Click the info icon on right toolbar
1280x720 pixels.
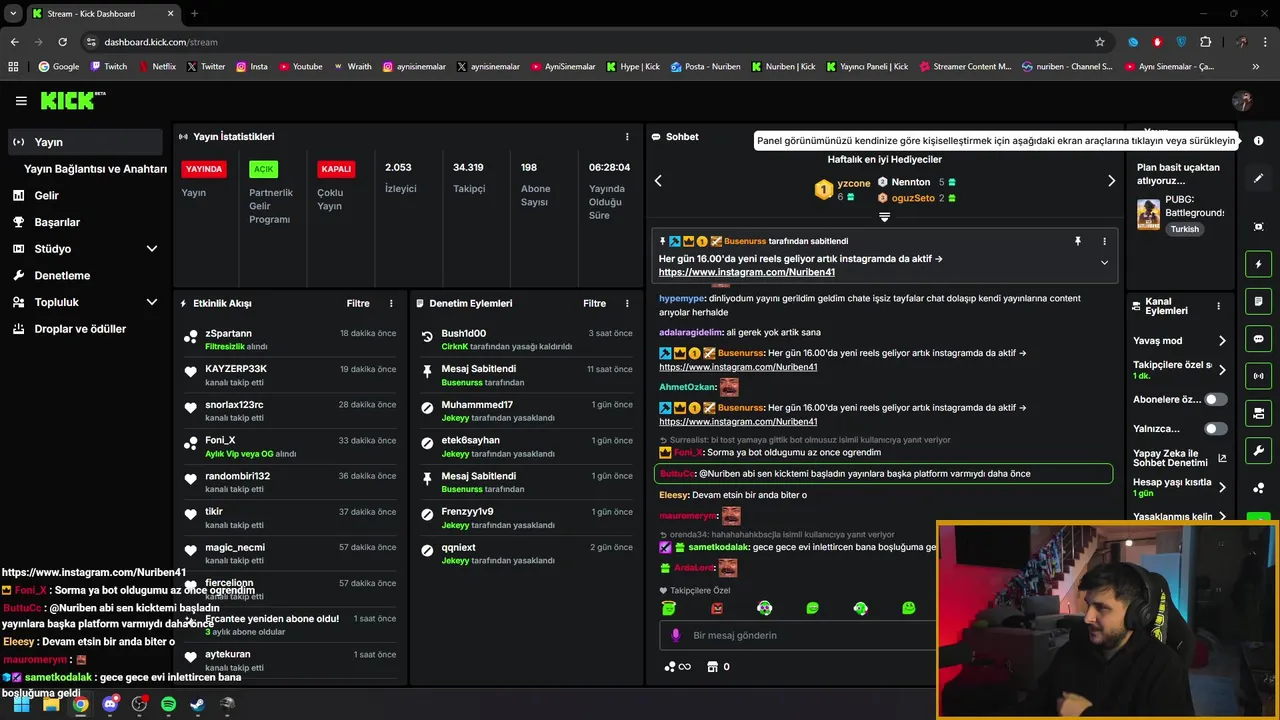pyautogui.click(x=1258, y=141)
